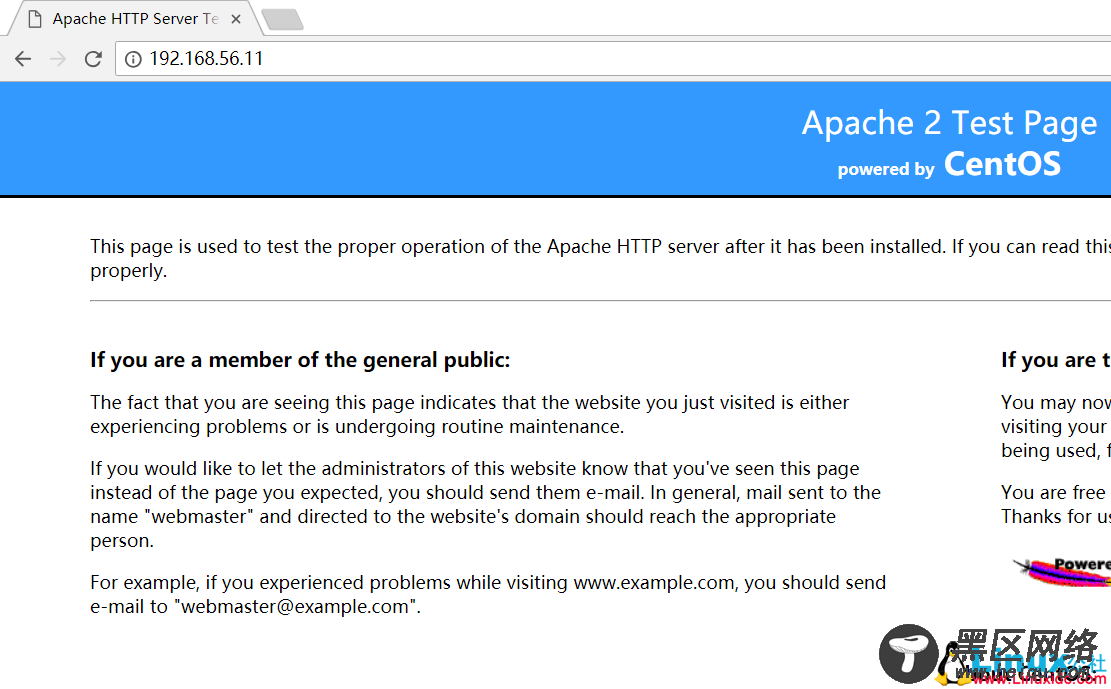Screen dimensions: 1111x689
Task: Reload the page with refresh icon
Action: (93, 59)
